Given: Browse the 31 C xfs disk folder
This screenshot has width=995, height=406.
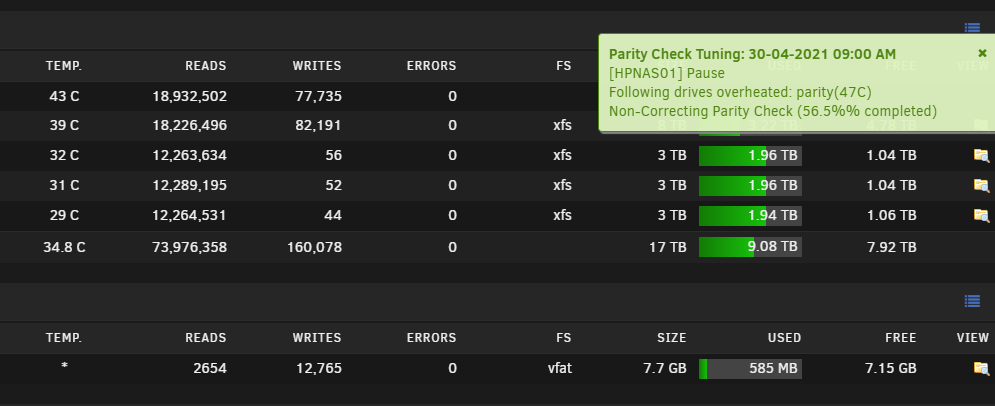Looking at the screenshot, I should [x=981, y=185].
